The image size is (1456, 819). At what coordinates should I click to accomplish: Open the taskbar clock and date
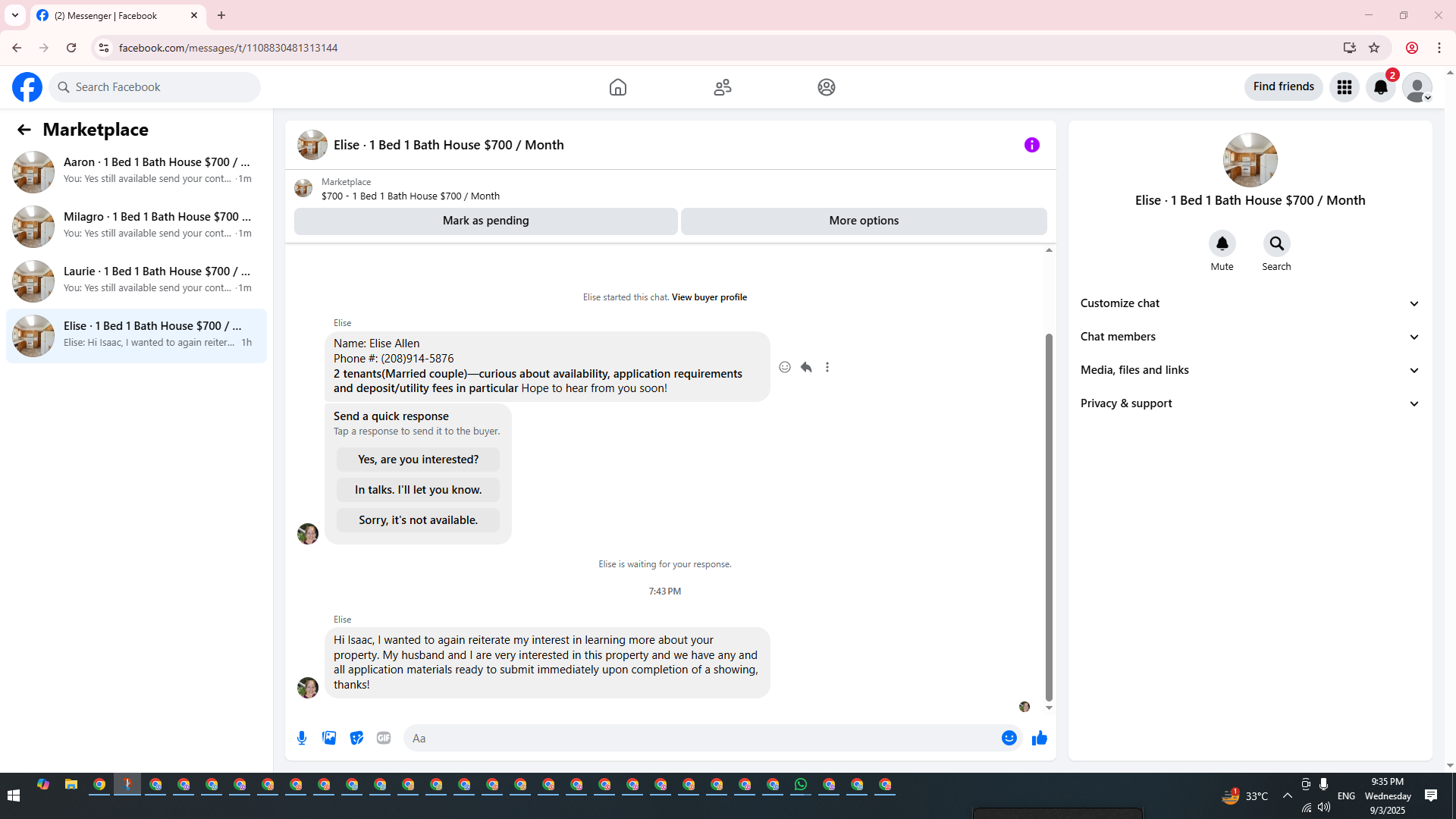1388,795
